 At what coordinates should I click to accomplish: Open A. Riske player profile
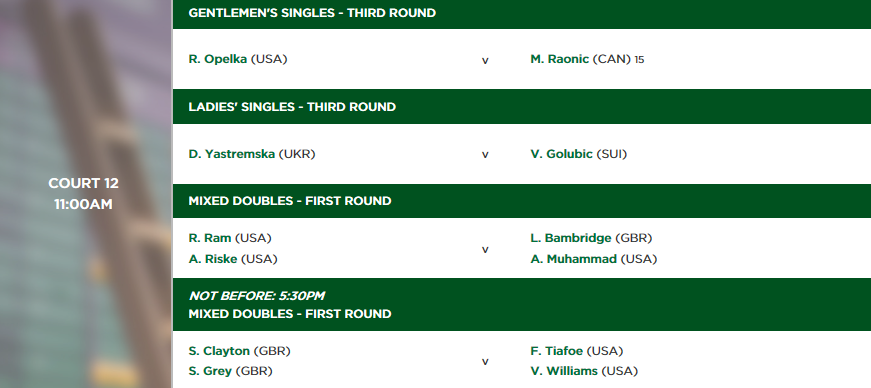pos(213,259)
